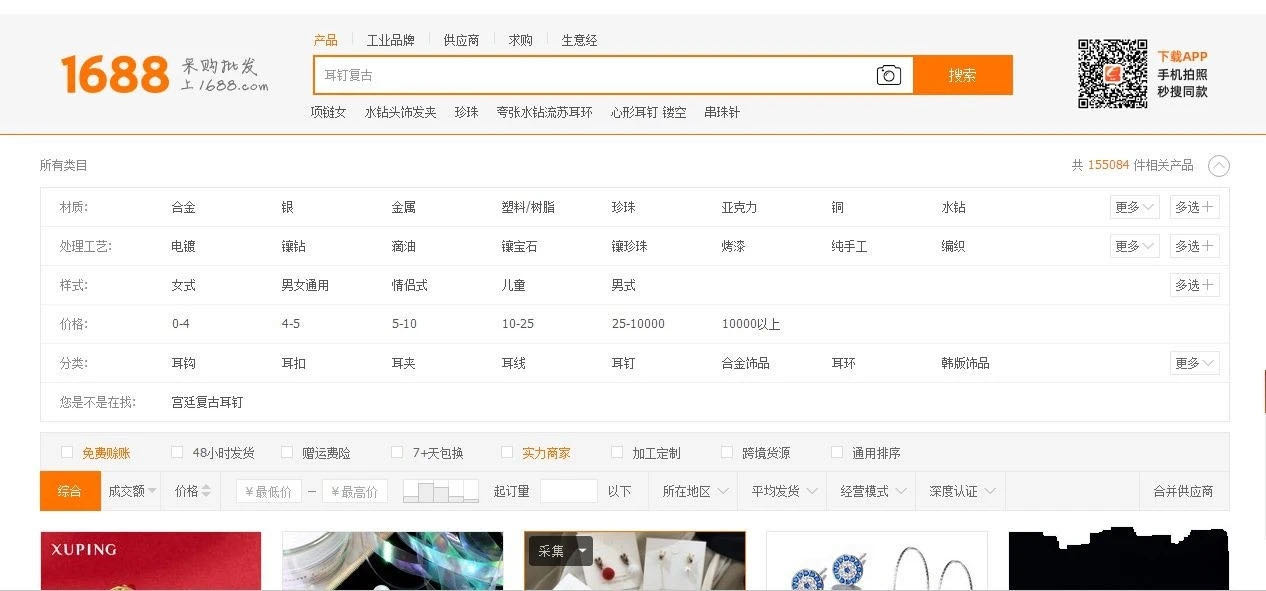Screen dimensions: 1266x591
Task: Select the 10000以上 price range
Action: (751, 324)
